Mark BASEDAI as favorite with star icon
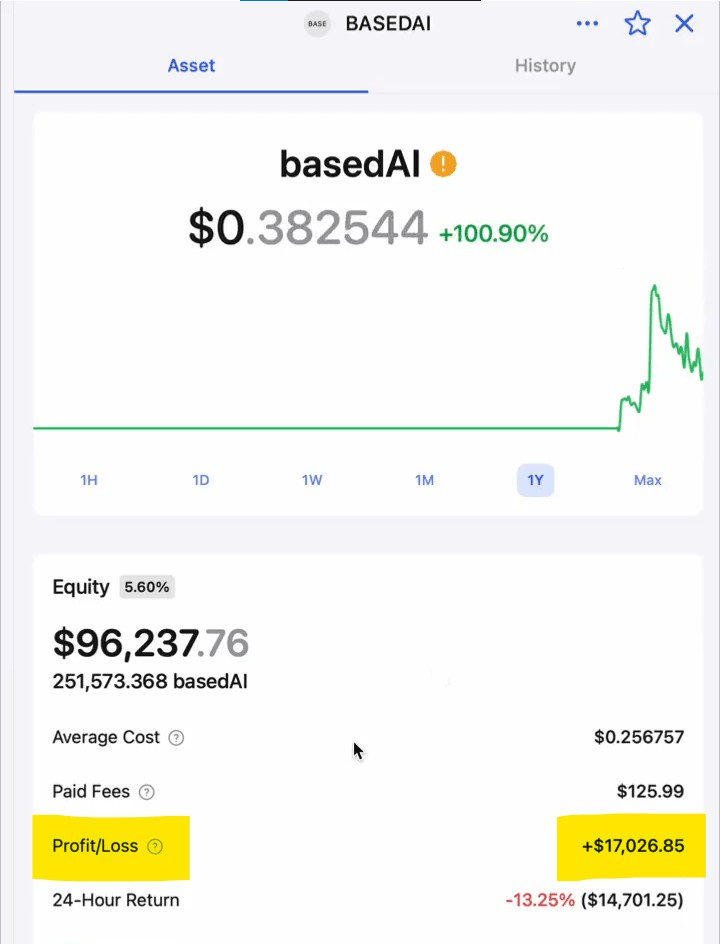Viewport: 720px width, 944px height. [x=637, y=24]
